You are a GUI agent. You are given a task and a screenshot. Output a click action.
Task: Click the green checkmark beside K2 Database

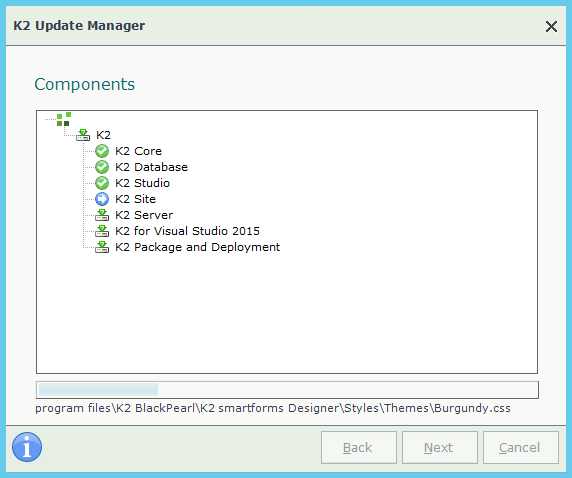pos(102,167)
